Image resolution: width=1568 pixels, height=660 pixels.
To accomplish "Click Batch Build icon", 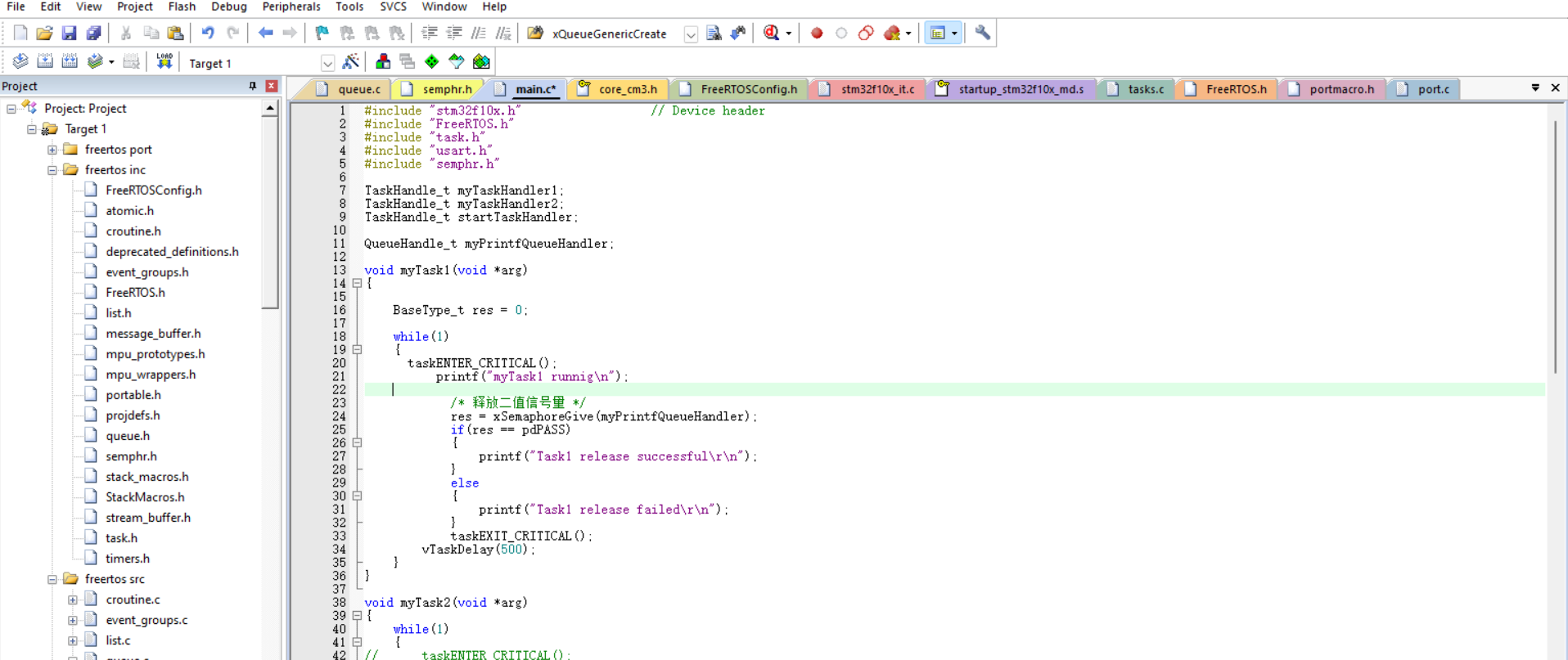I will pos(95,62).
